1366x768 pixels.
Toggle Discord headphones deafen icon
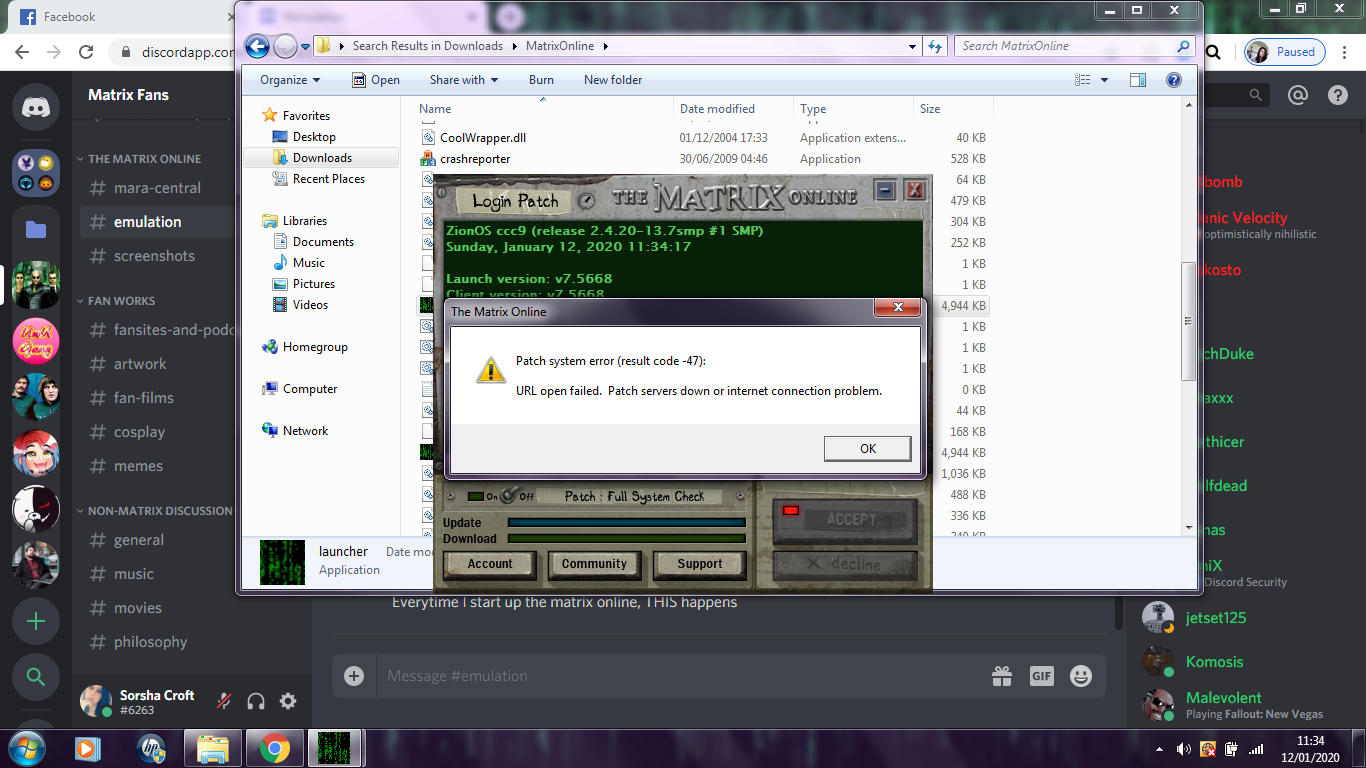point(256,702)
